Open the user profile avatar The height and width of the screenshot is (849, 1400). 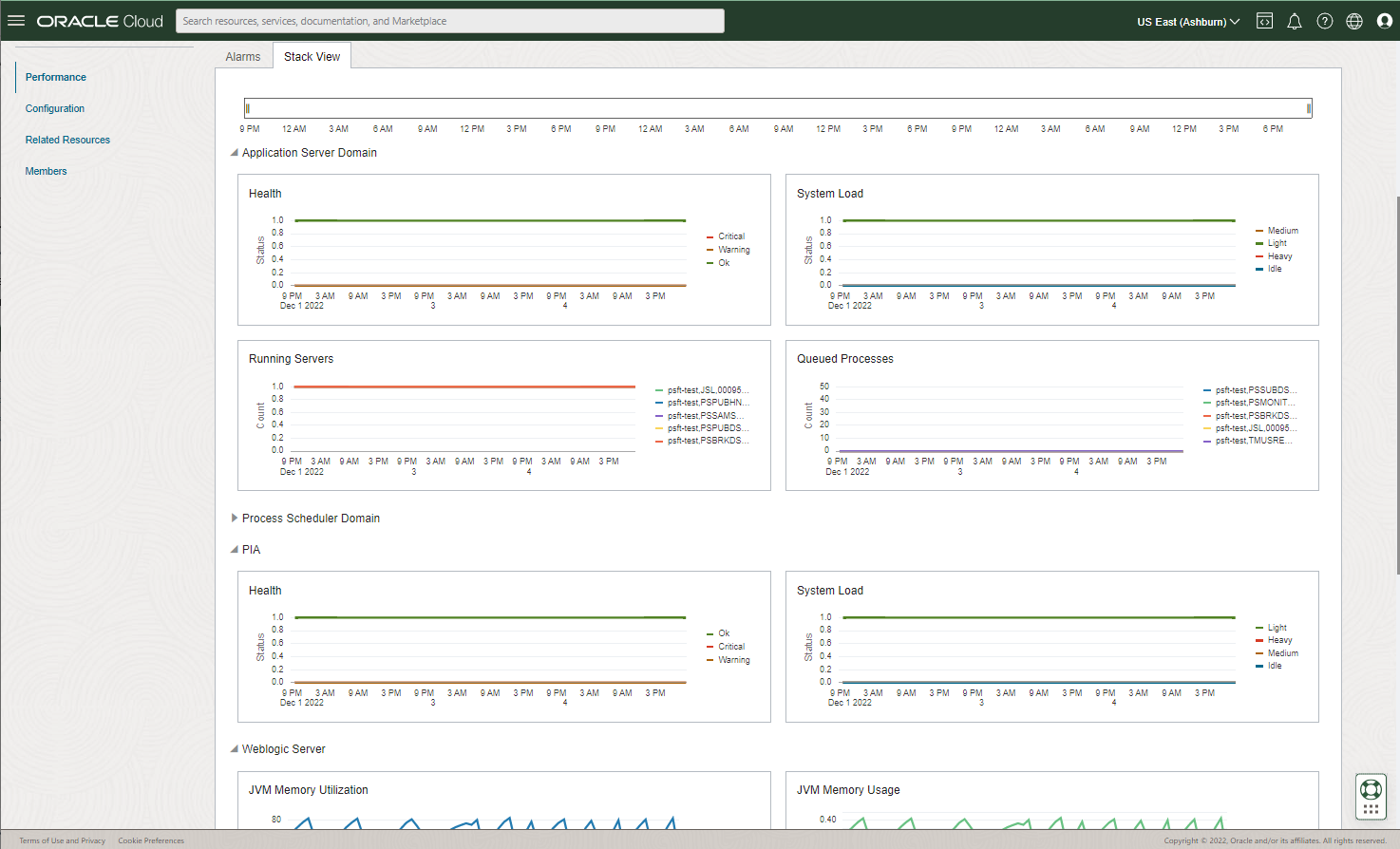[1384, 20]
